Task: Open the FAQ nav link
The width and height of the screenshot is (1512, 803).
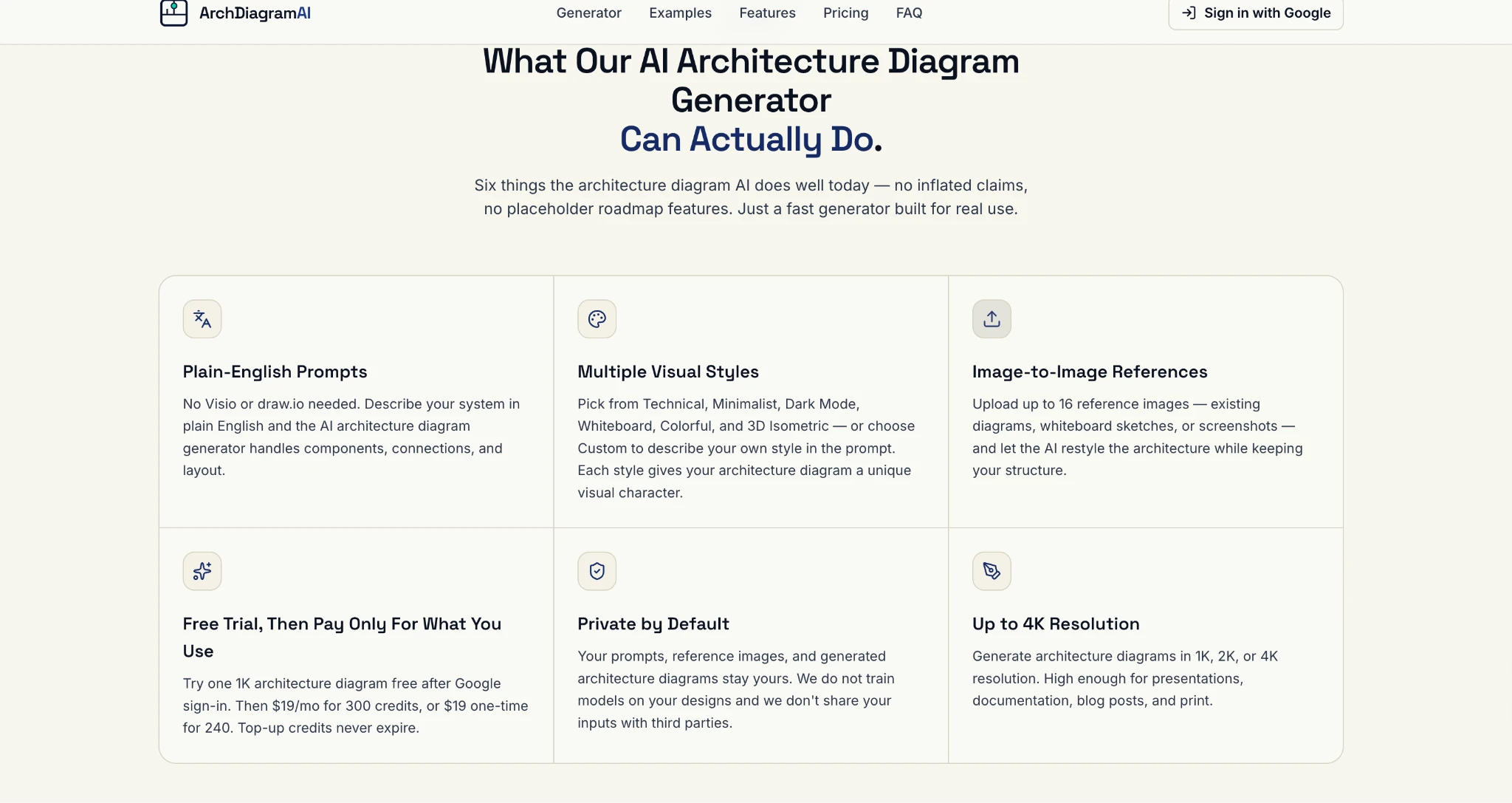Action: point(909,13)
